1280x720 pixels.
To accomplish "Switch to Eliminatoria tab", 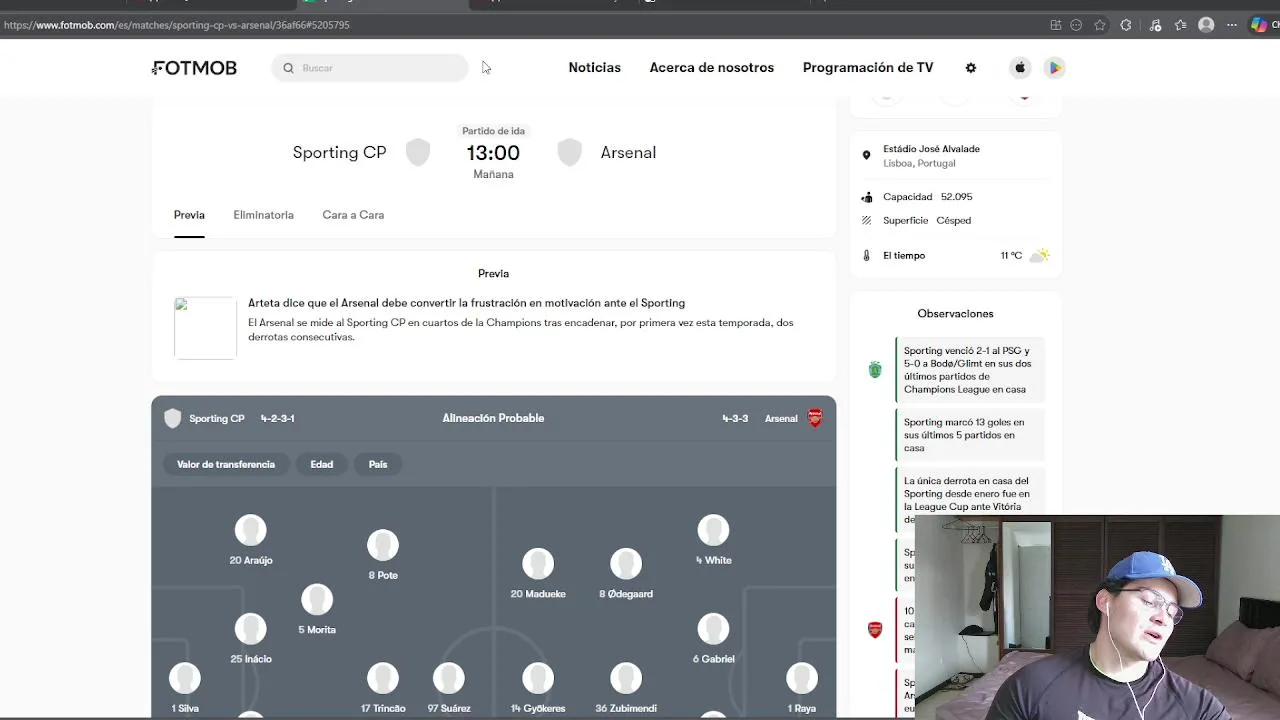I will pos(263,215).
